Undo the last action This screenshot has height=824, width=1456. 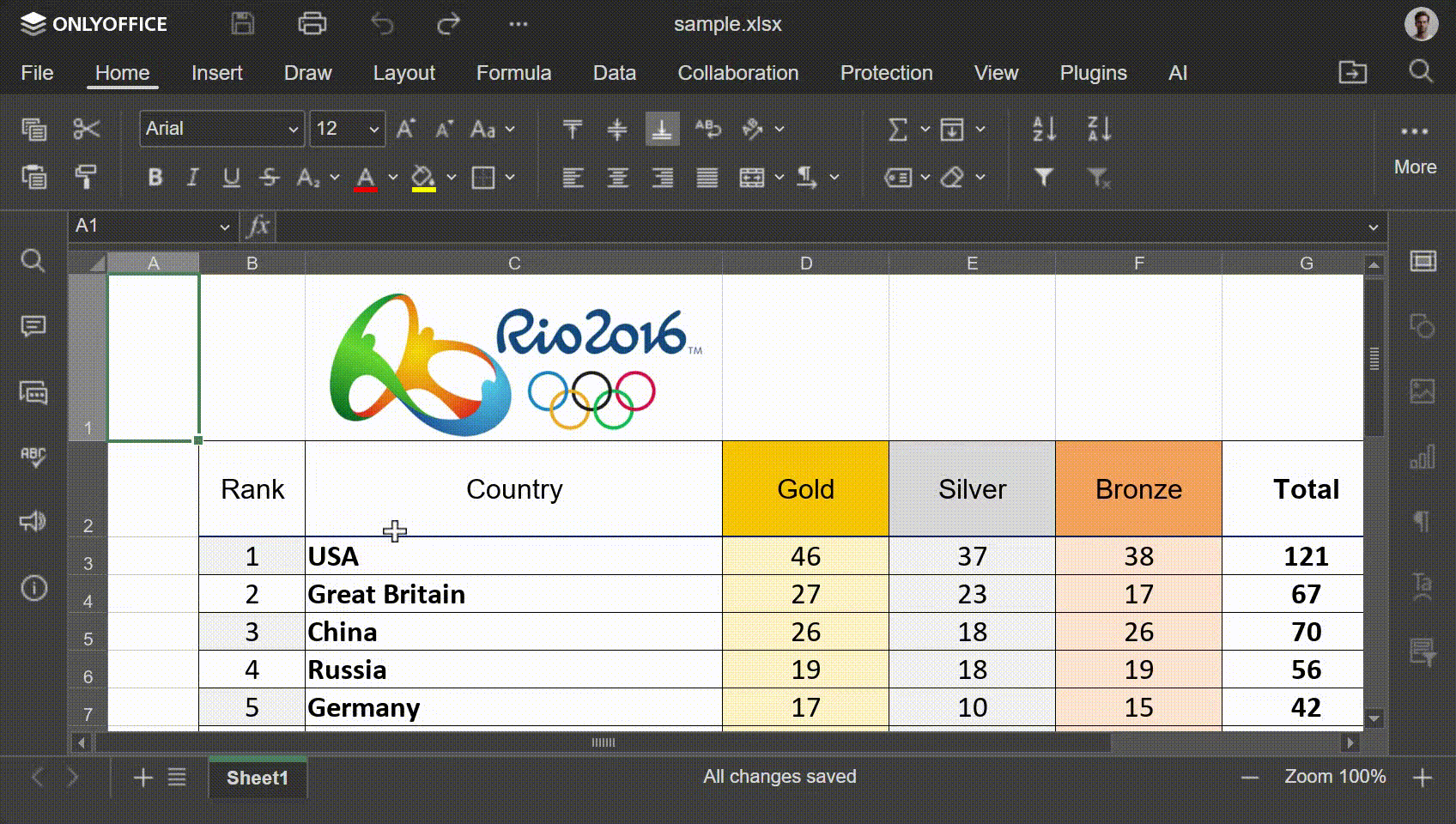(382, 24)
